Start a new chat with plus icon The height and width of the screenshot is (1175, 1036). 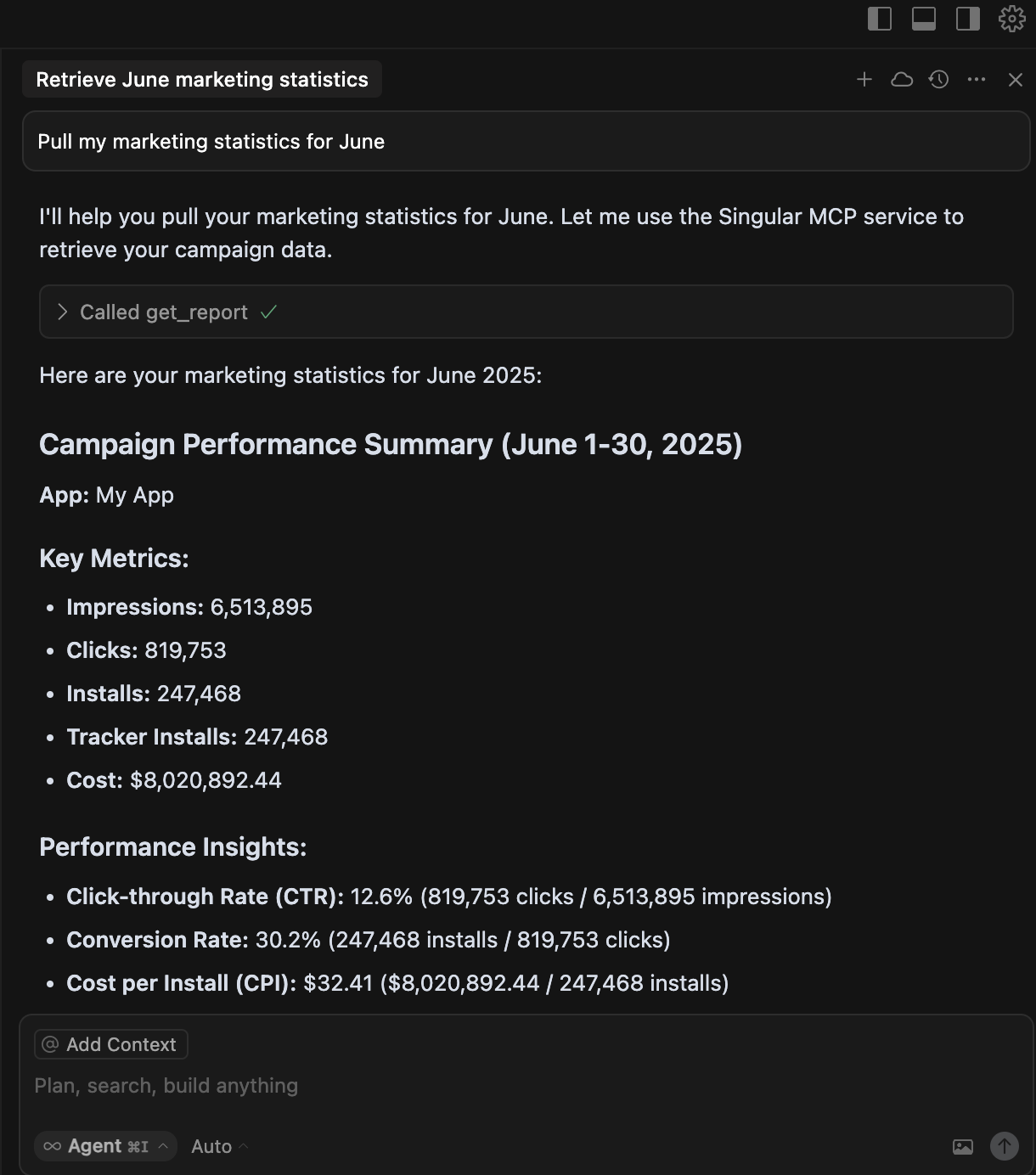(864, 80)
